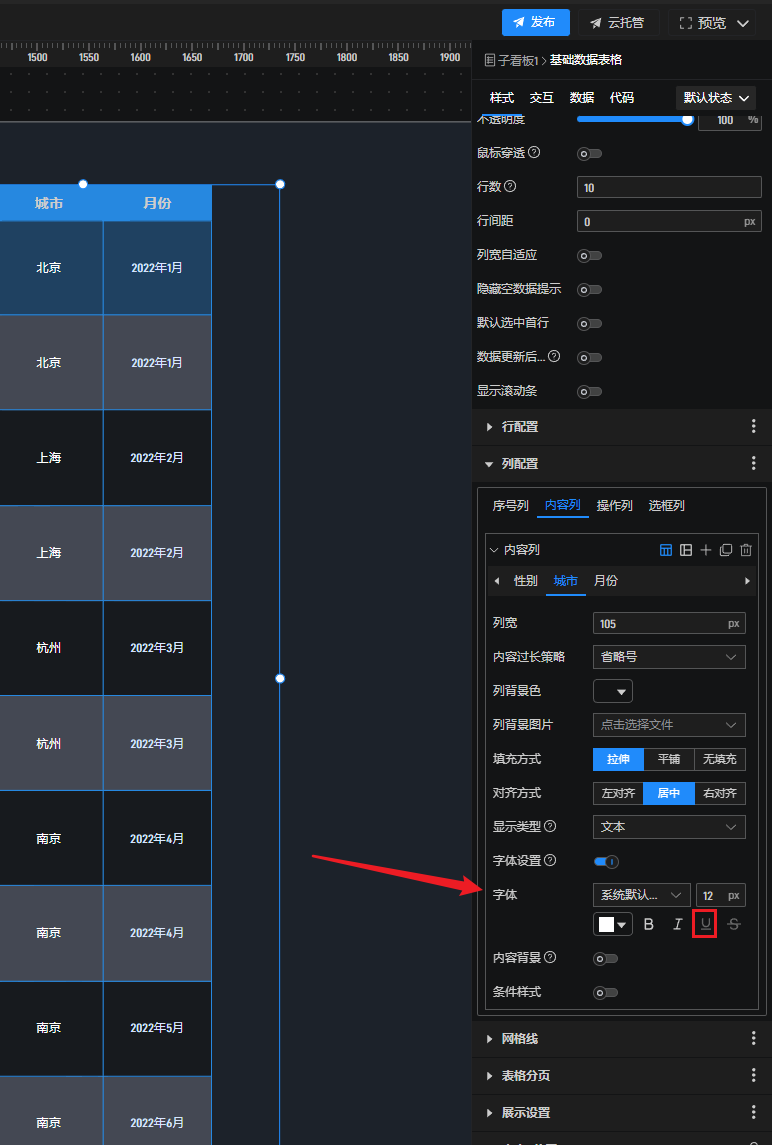Viewport: 772px width, 1145px height.
Task: Toggle underline for the column font
Action: (x=705, y=925)
